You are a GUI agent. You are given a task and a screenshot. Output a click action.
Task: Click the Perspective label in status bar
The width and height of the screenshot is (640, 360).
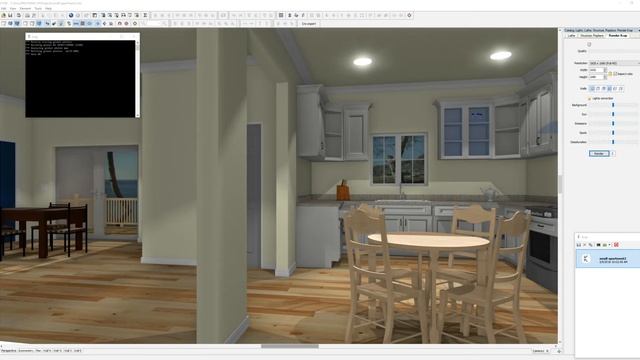9,351
